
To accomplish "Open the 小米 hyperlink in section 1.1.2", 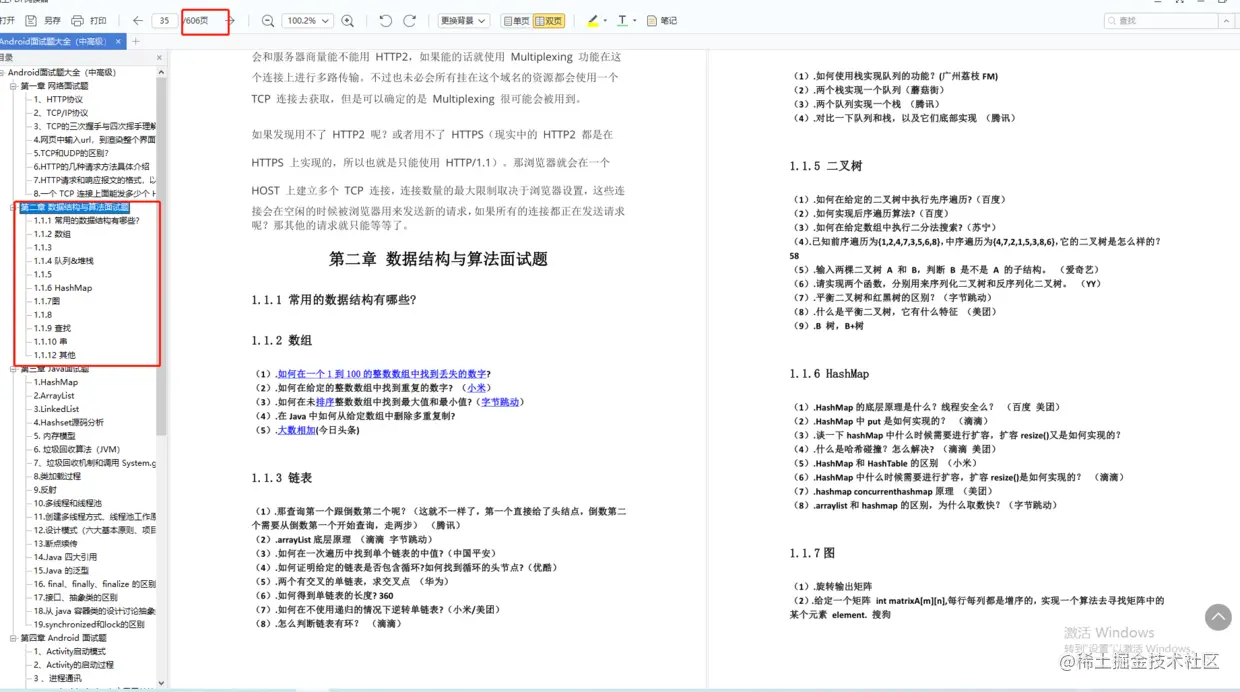I will click(x=478, y=388).
